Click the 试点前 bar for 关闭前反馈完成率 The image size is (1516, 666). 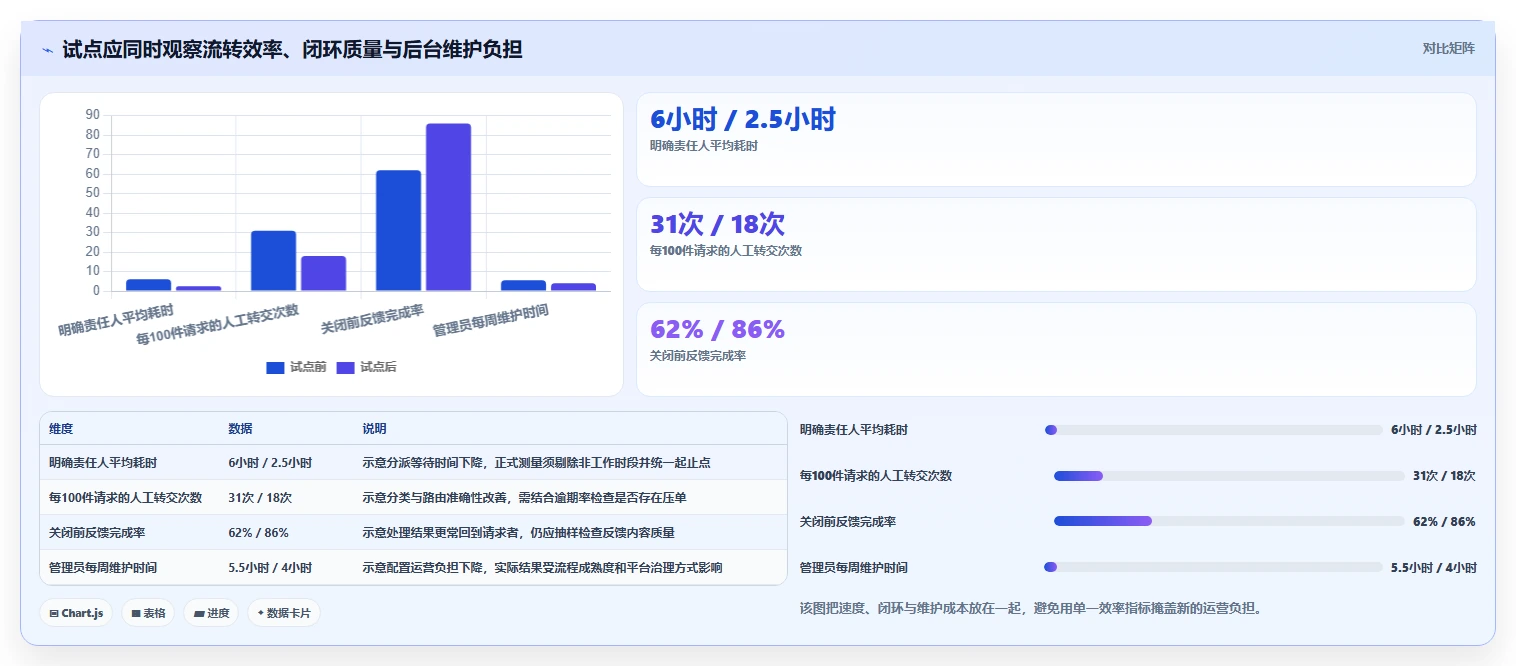[x=398, y=231]
